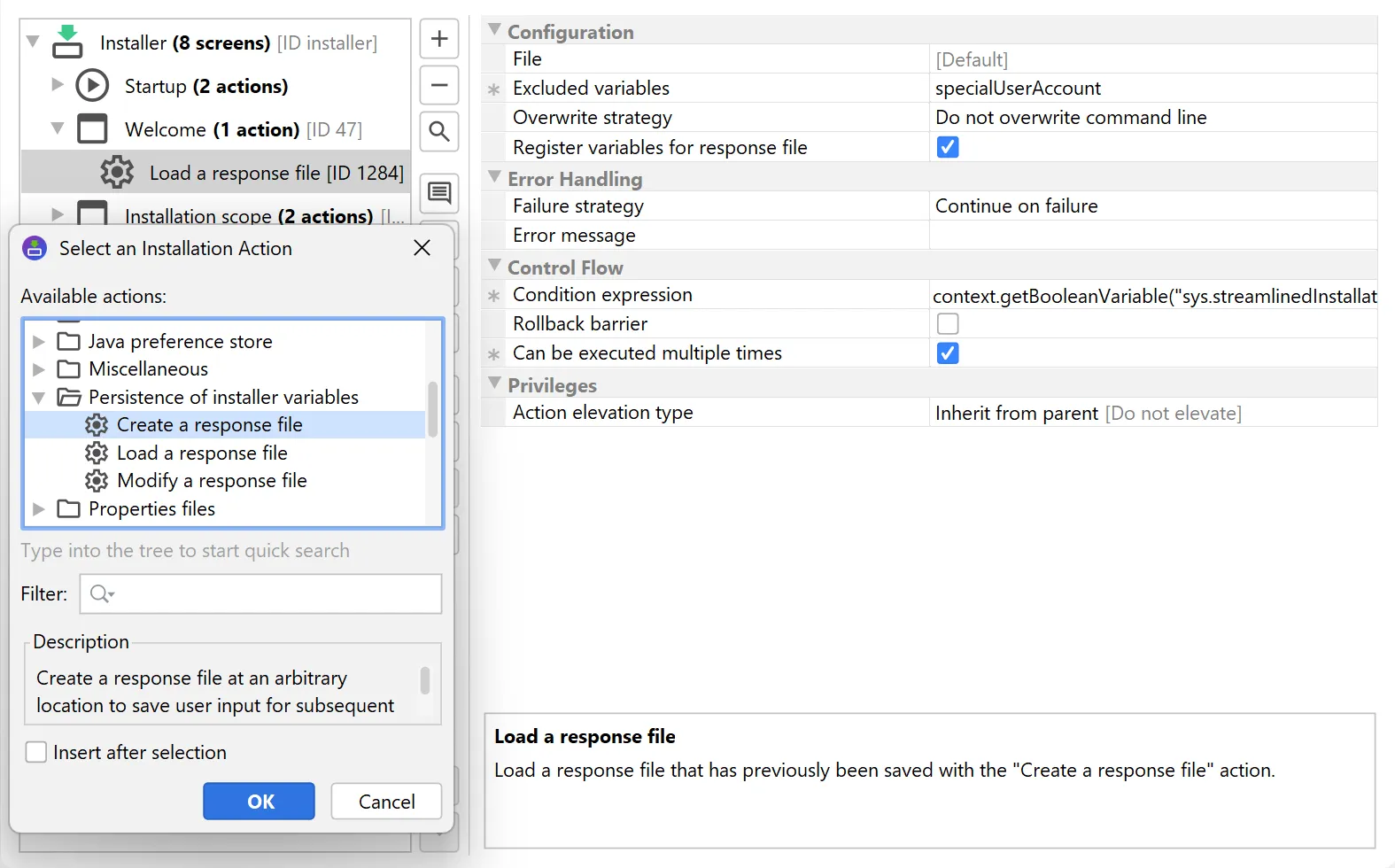Edit the Condition expression value
1395x868 pixels.
(x=1153, y=295)
